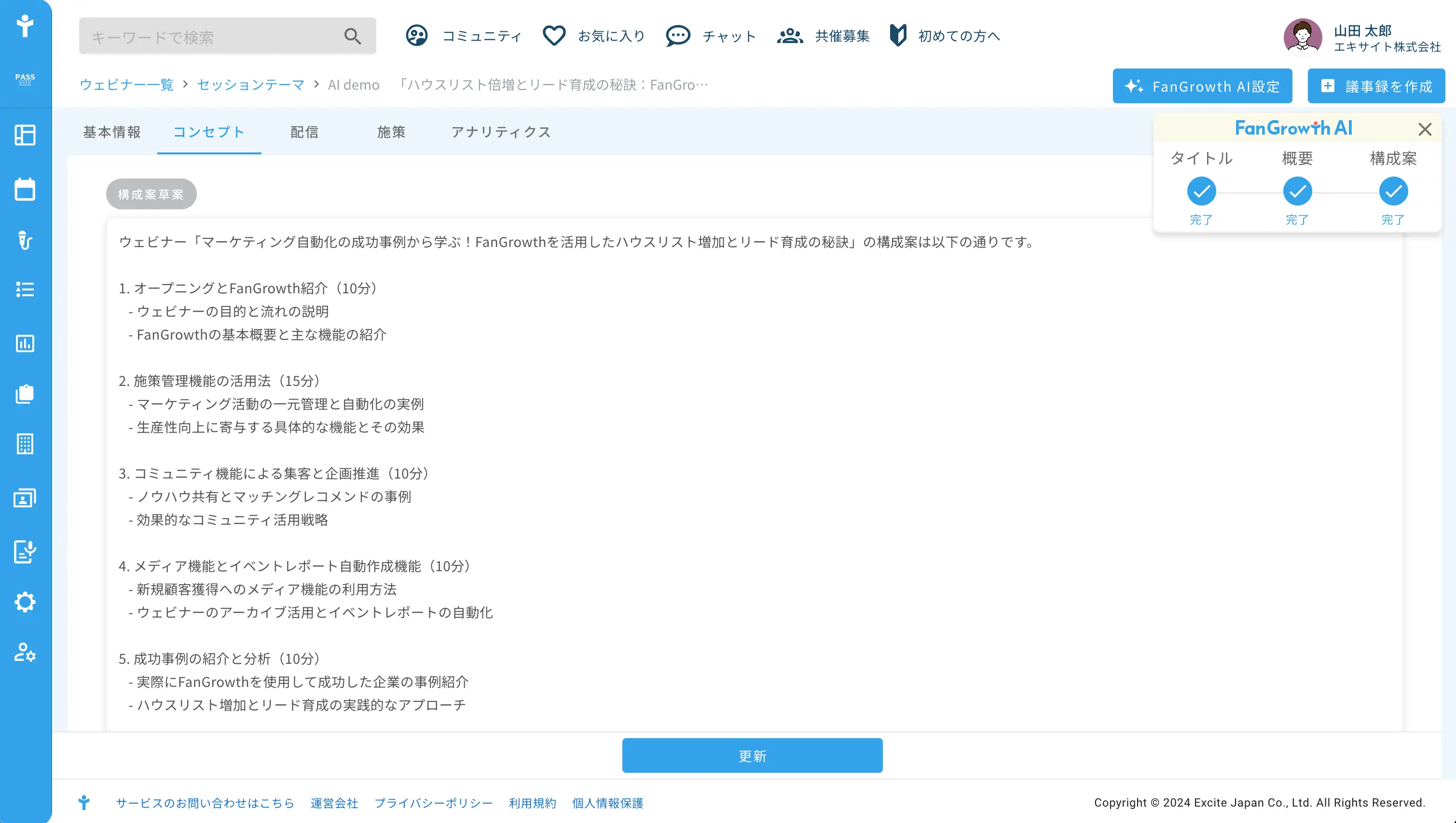Open the 利用規約 footer link
This screenshot has width=1456, height=823.
pyautogui.click(x=532, y=803)
